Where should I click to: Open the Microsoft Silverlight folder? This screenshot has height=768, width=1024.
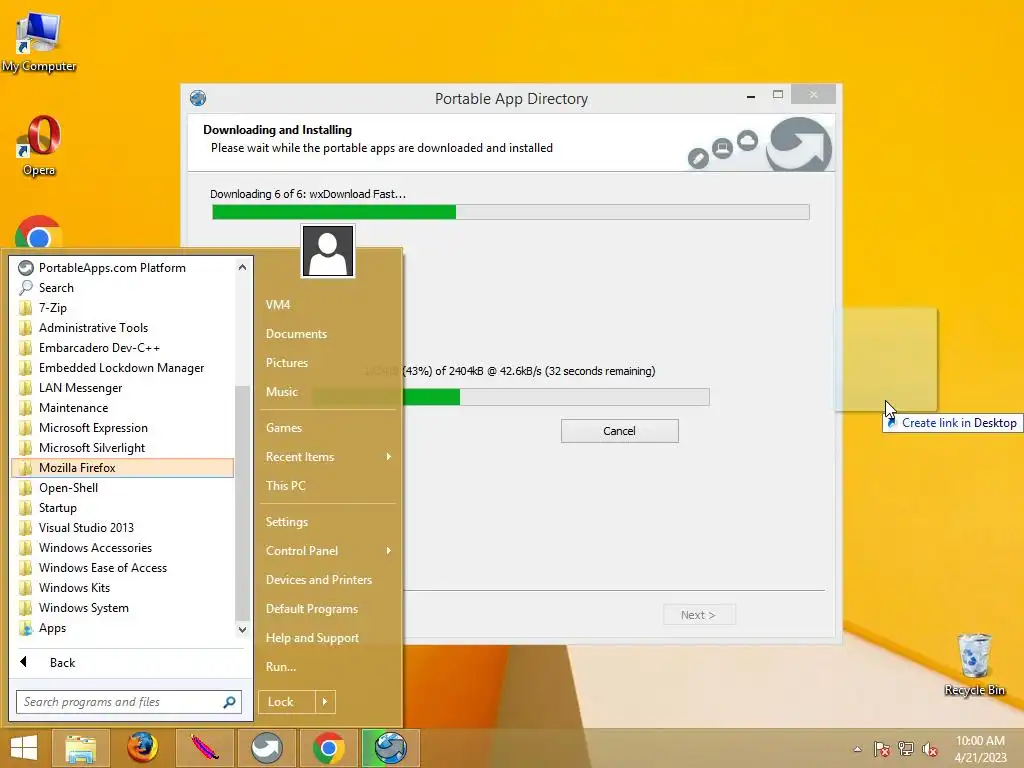[123, 448]
